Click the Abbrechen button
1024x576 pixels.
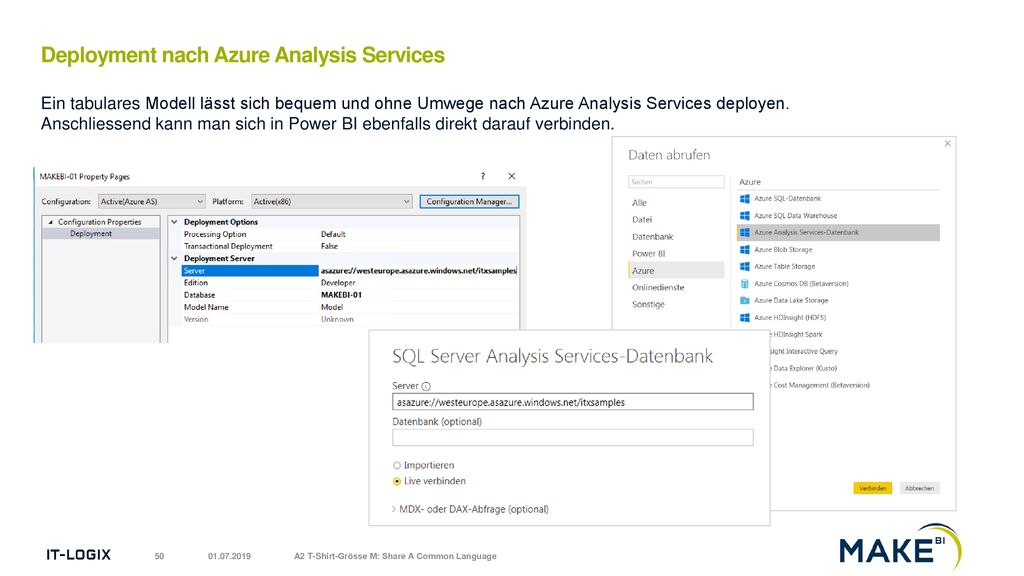pos(920,488)
